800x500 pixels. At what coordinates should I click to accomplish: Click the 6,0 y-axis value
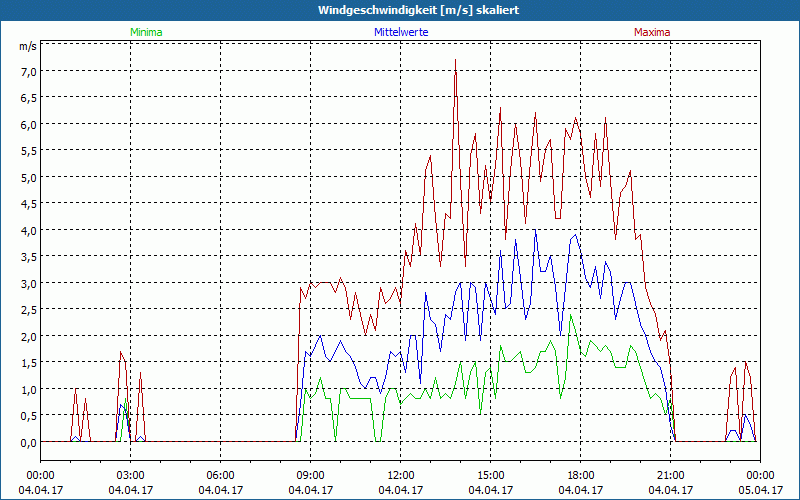[28, 124]
